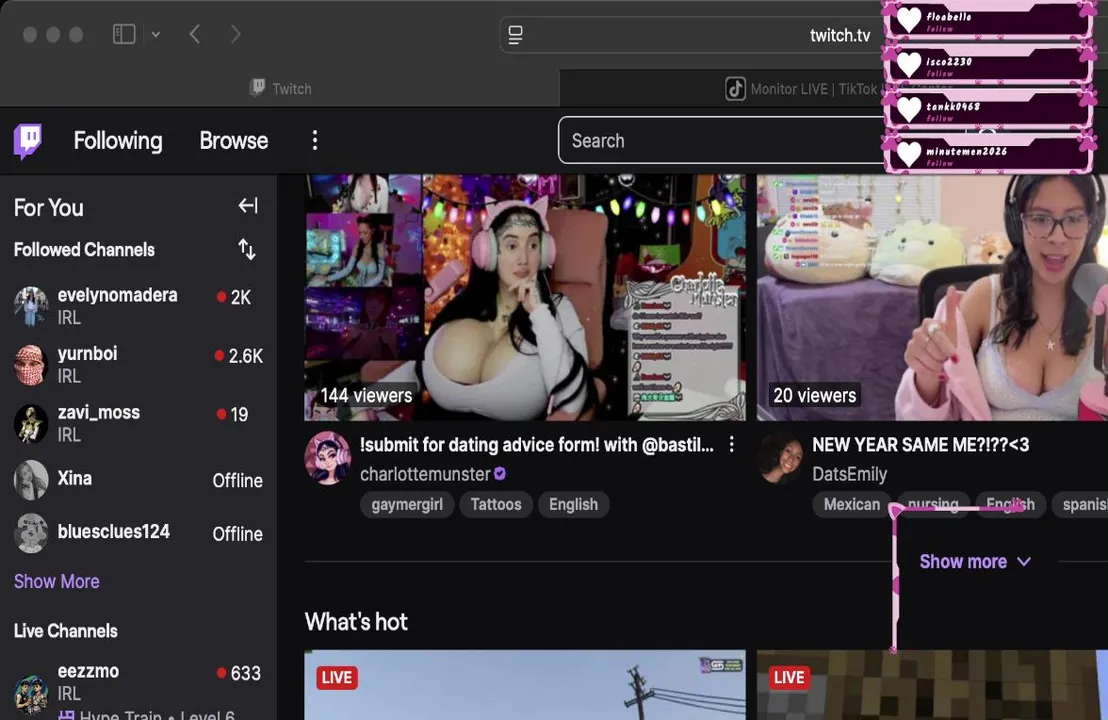
Task: Click the Live Channels heading
Action: 66,631
